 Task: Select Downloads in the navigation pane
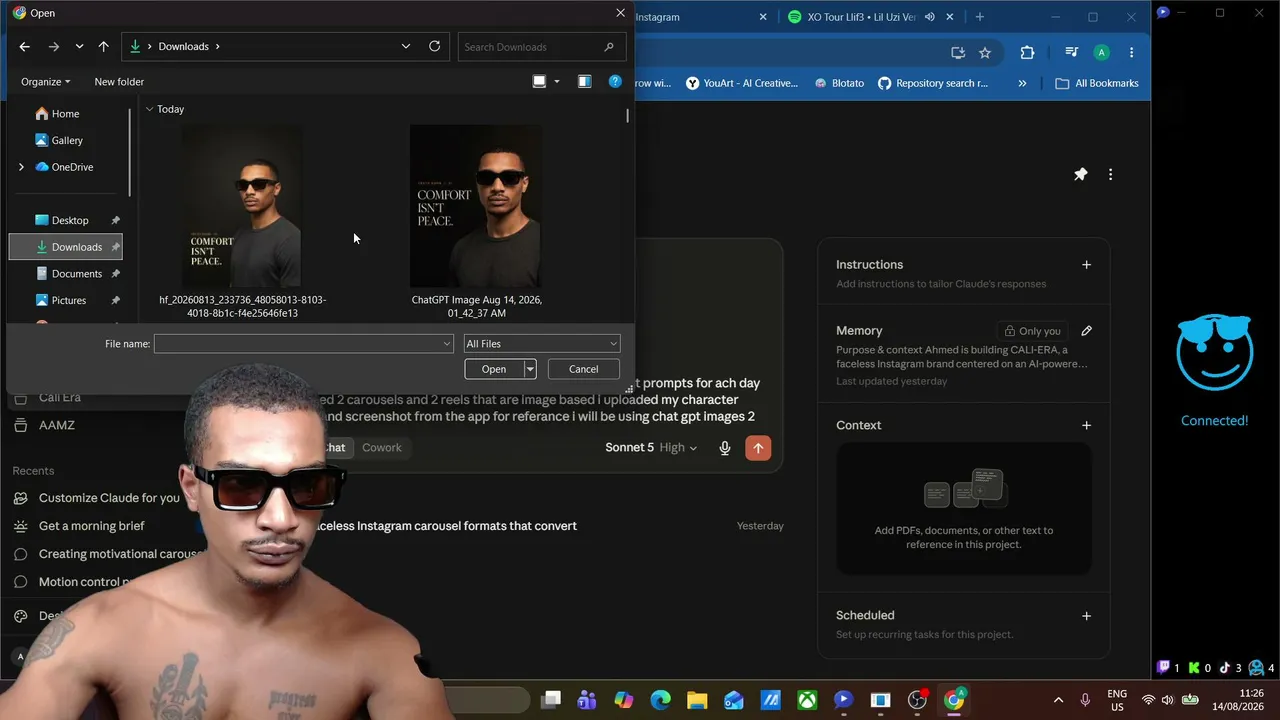(65, 247)
